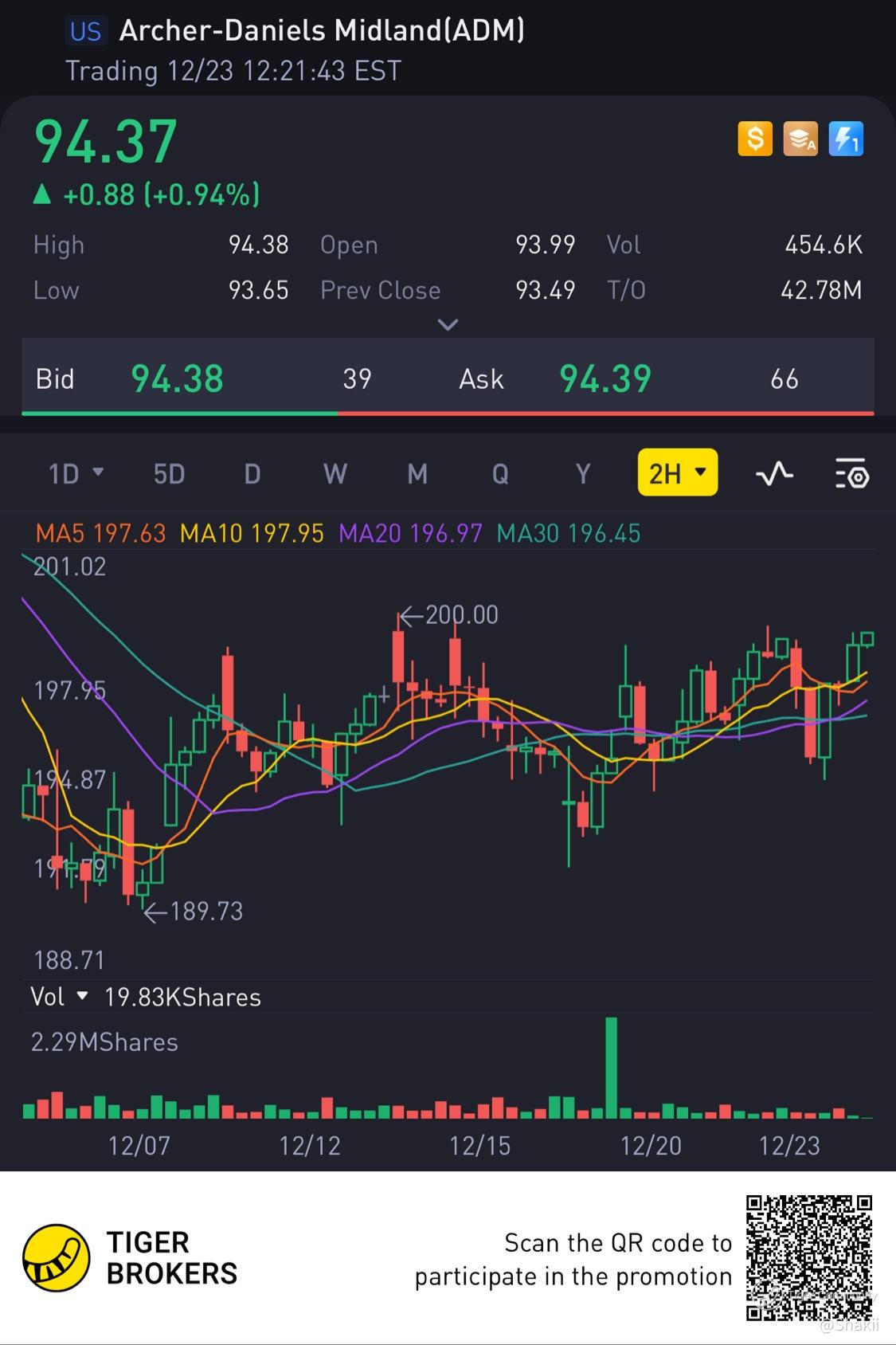Switch to the D daily chart tab
The width and height of the screenshot is (896, 1345).
pos(252,474)
